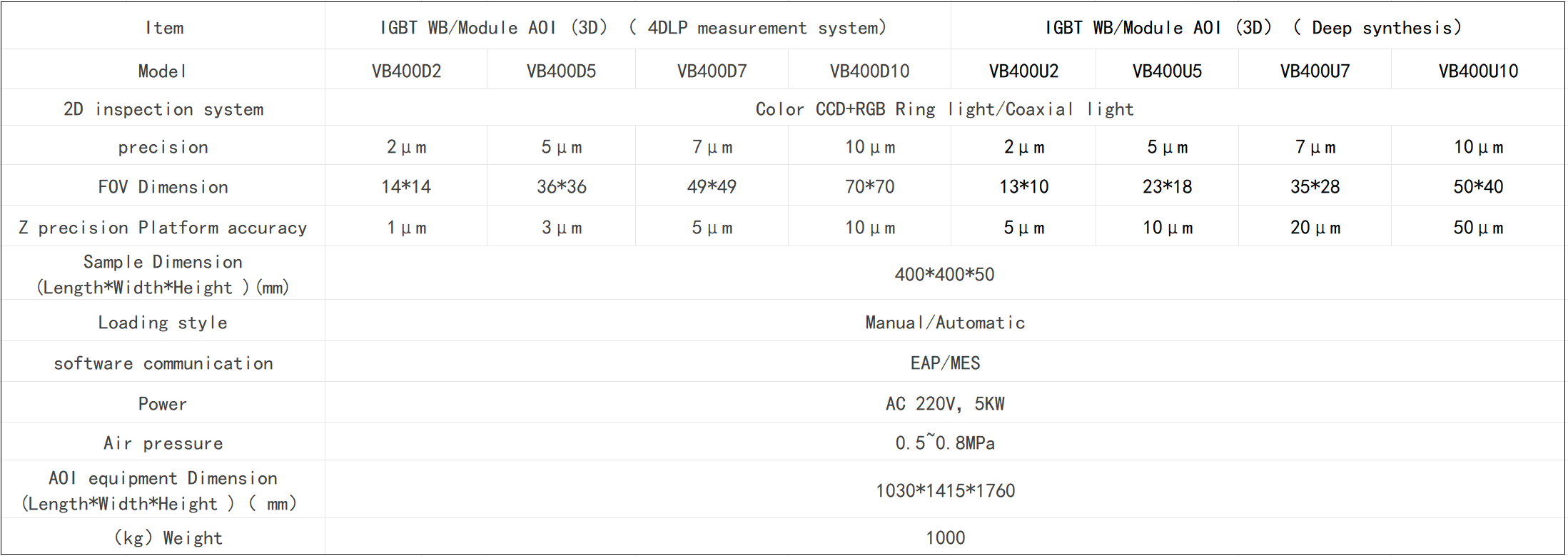
Task: Select the weight value 1000
Action: click(945, 538)
